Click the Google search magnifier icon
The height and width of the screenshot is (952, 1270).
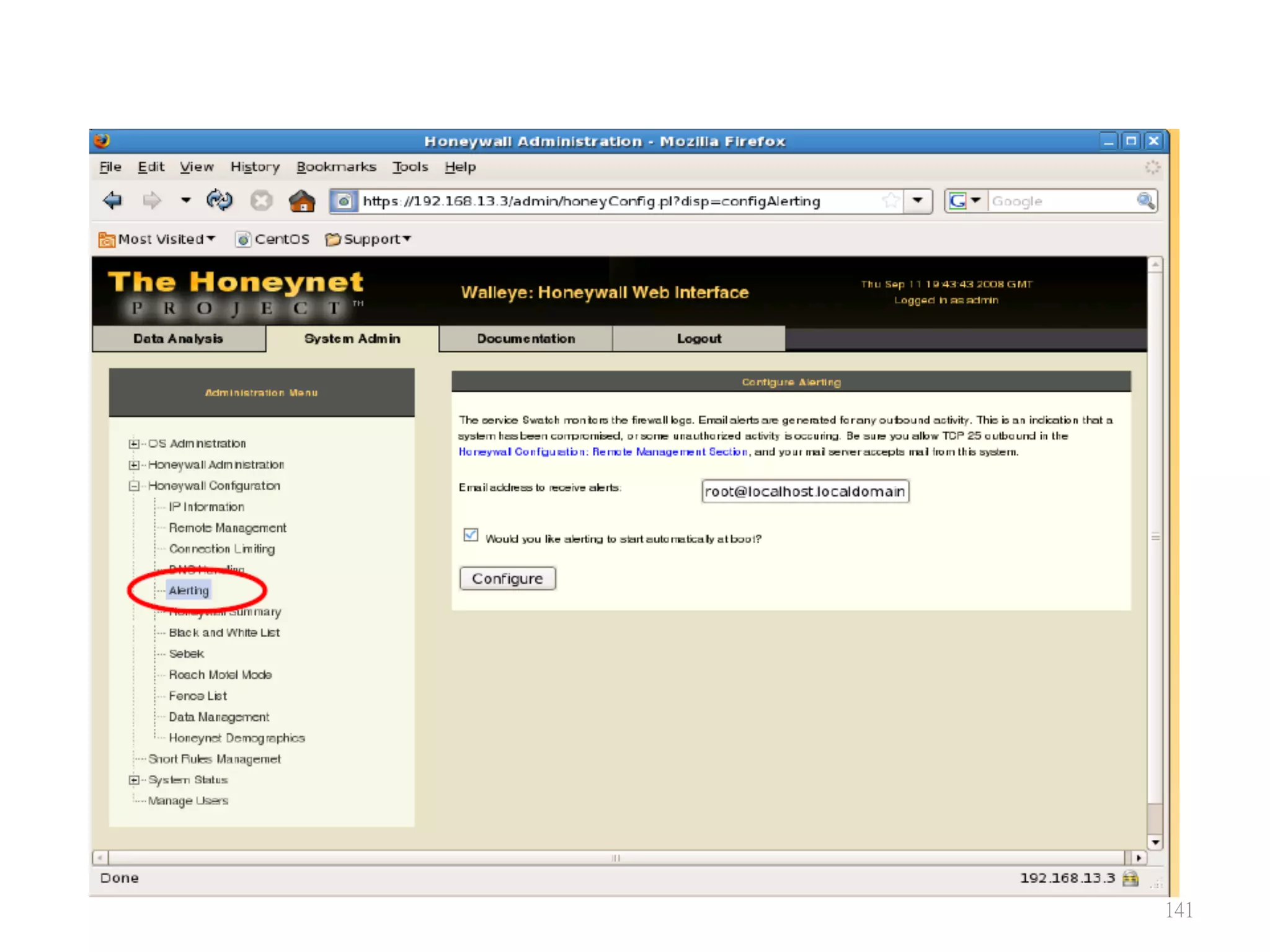click(1145, 200)
